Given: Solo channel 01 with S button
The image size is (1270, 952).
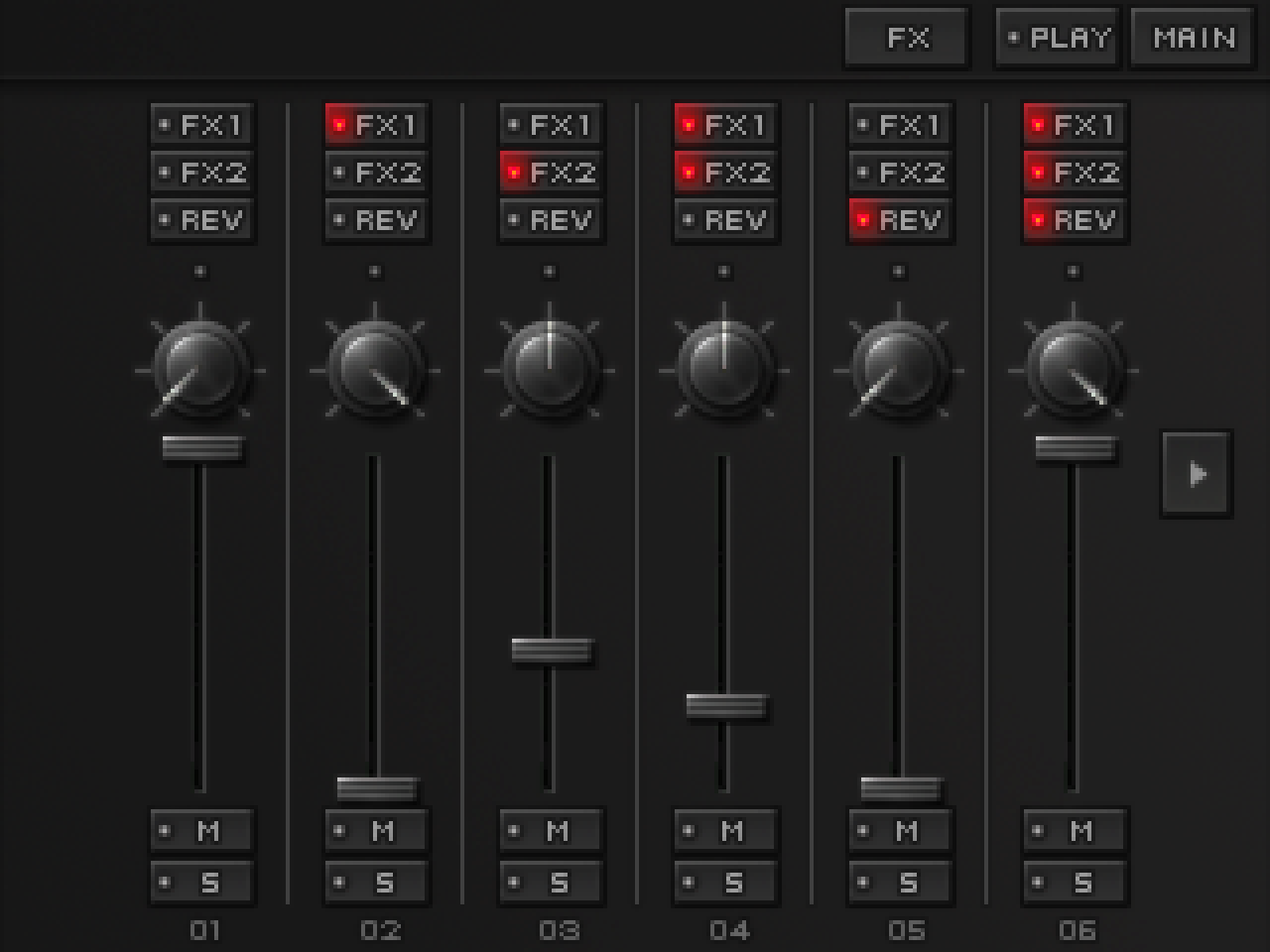Looking at the screenshot, I should [x=202, y=882].
